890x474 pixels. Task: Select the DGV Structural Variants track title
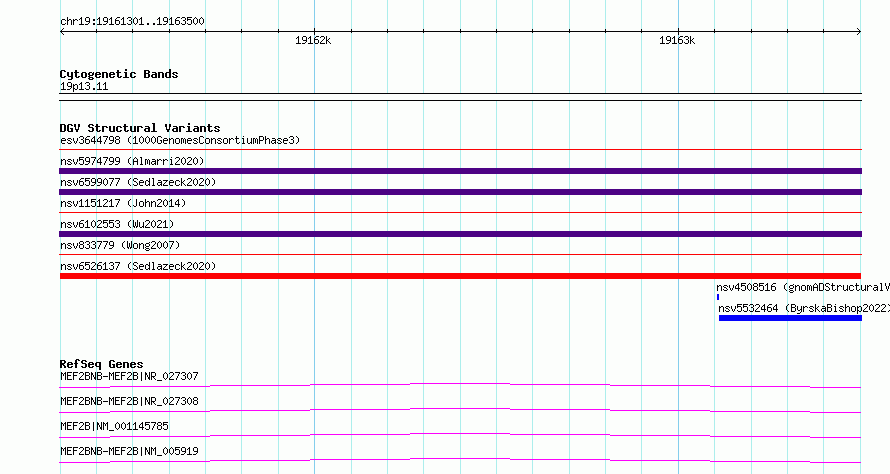(140, 128)
